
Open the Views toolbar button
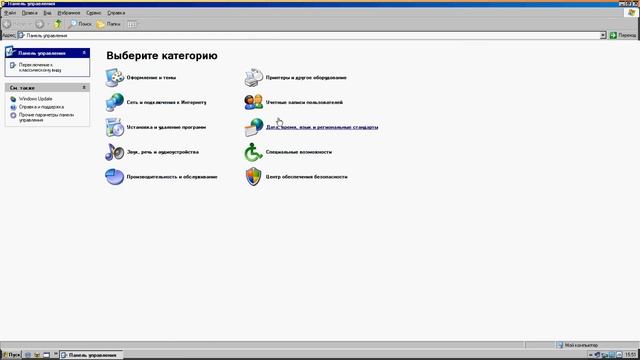tap(132, 24)
